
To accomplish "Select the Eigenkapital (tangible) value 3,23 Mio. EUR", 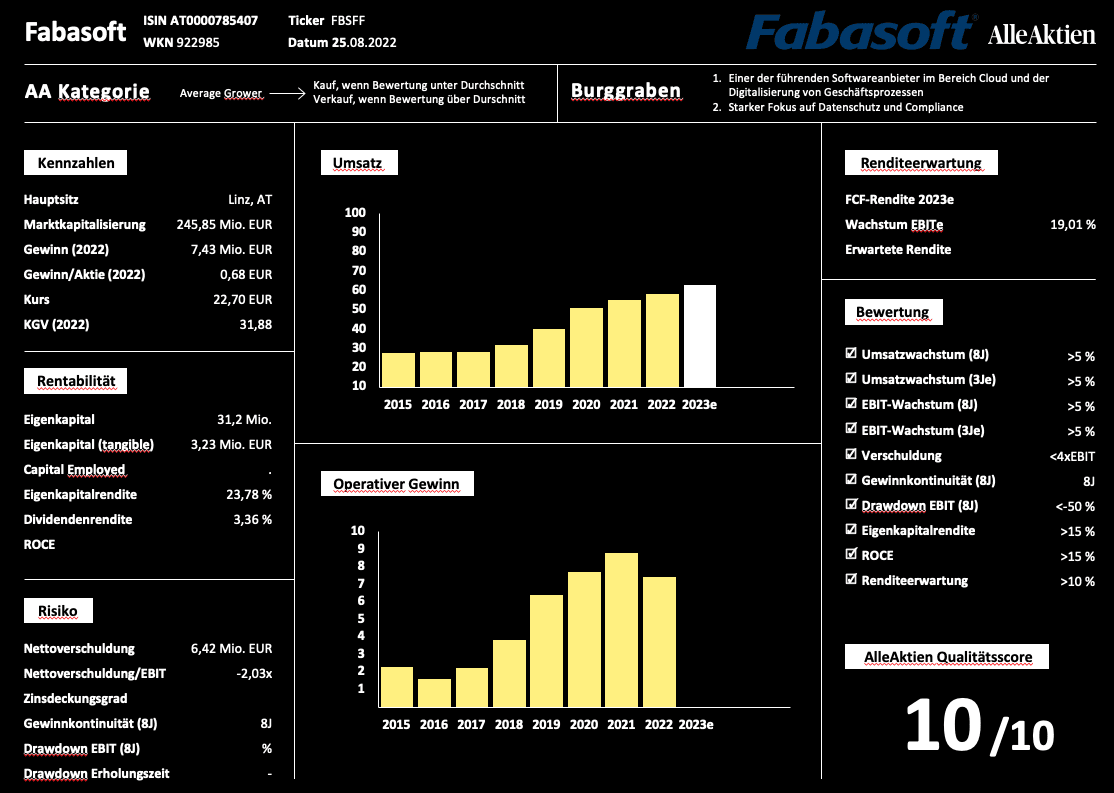I will [232, 445].
